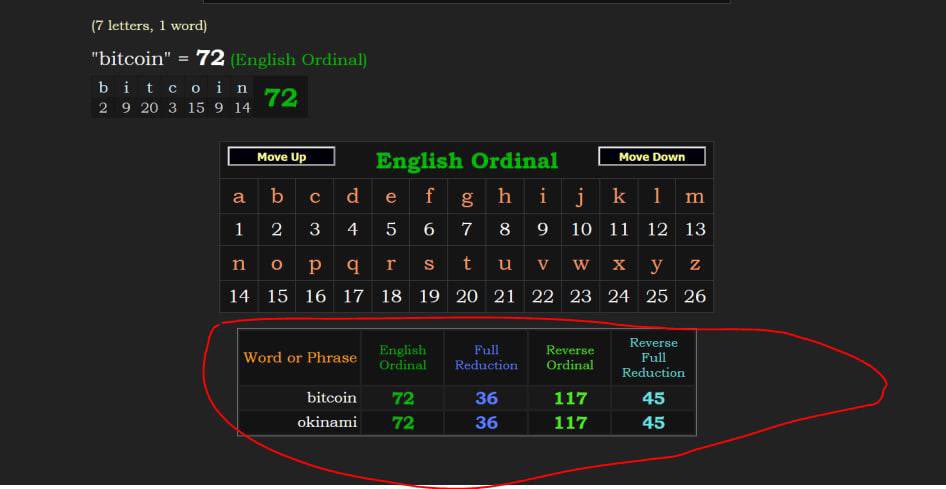
Task: Click okinami's Reverse Ordinal value 117
Action: 570,423
